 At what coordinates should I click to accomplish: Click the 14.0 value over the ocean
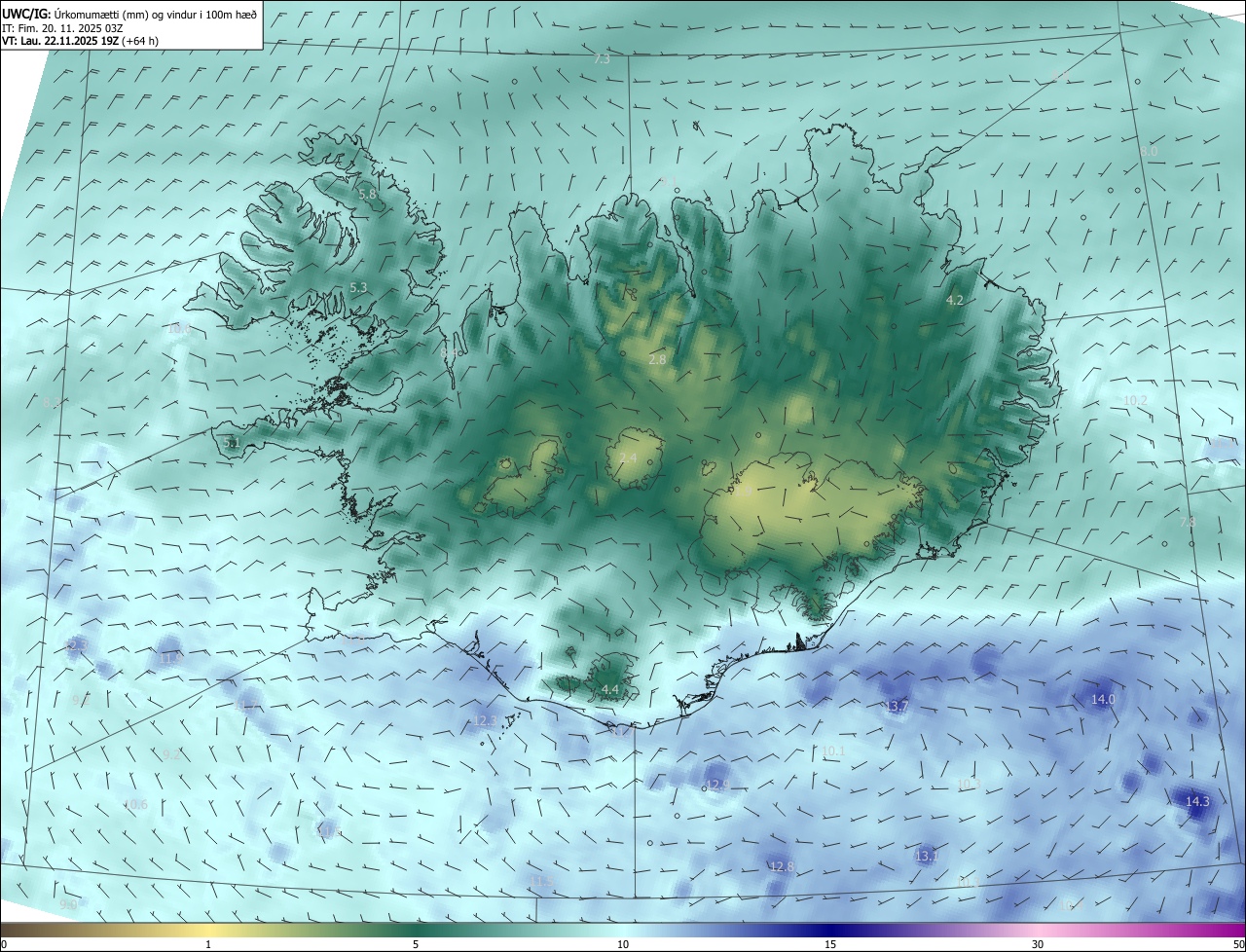[1103, 700]
